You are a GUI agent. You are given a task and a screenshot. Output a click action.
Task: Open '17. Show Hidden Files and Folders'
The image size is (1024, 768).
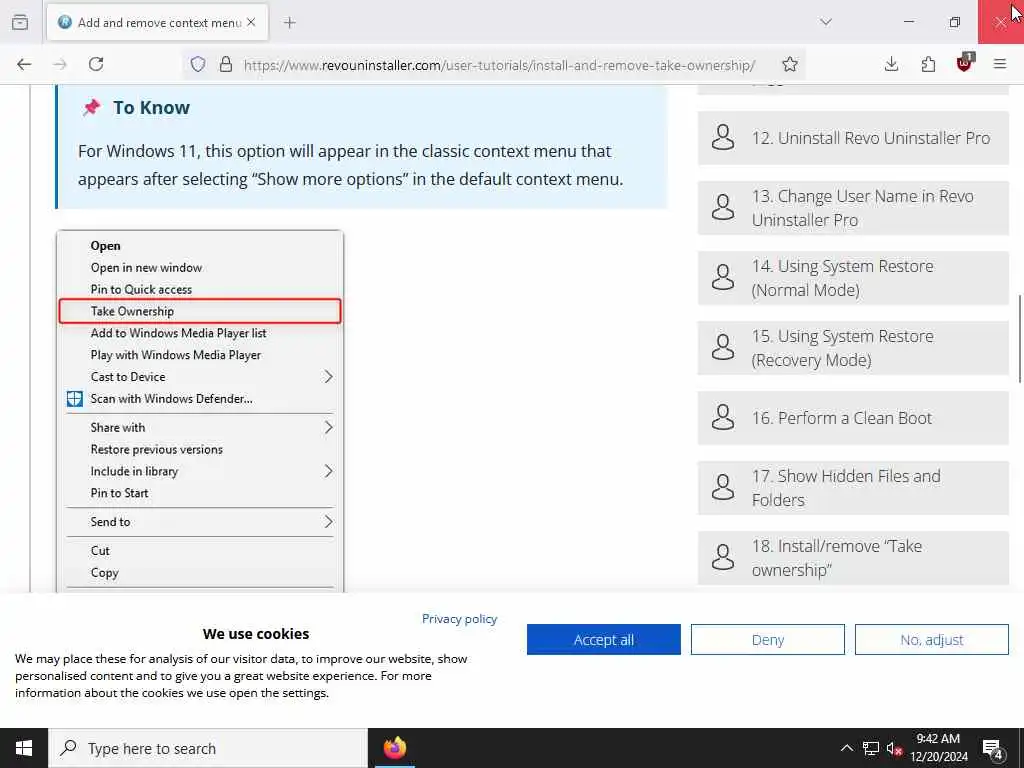[853, 488]
